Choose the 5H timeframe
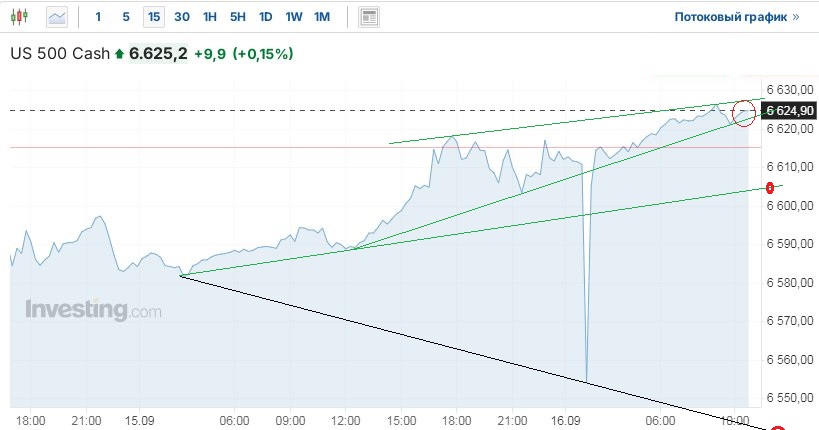819x430 pixels. pos(238,17)
